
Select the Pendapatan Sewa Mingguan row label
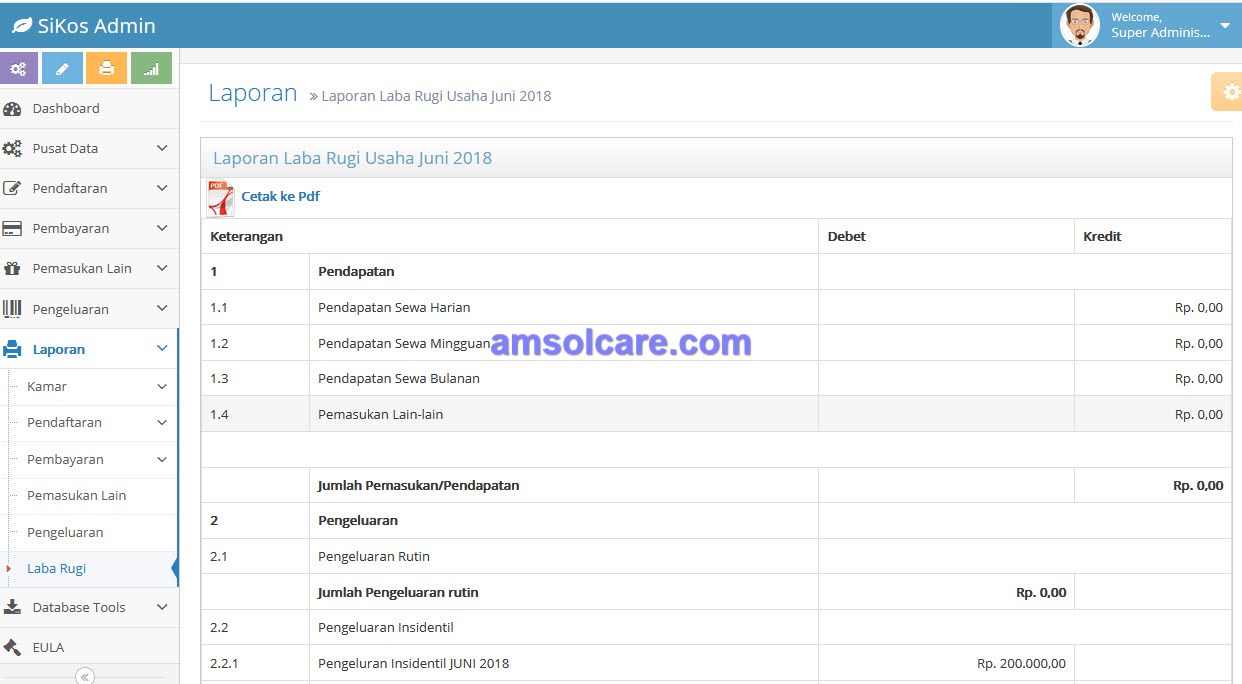tap(404, 343)
